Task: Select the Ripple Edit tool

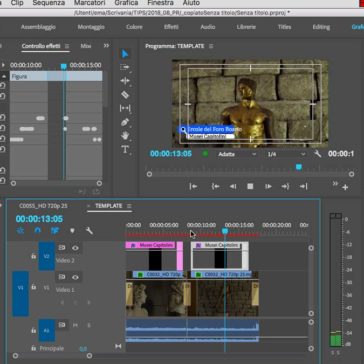Action: (125, 81)
